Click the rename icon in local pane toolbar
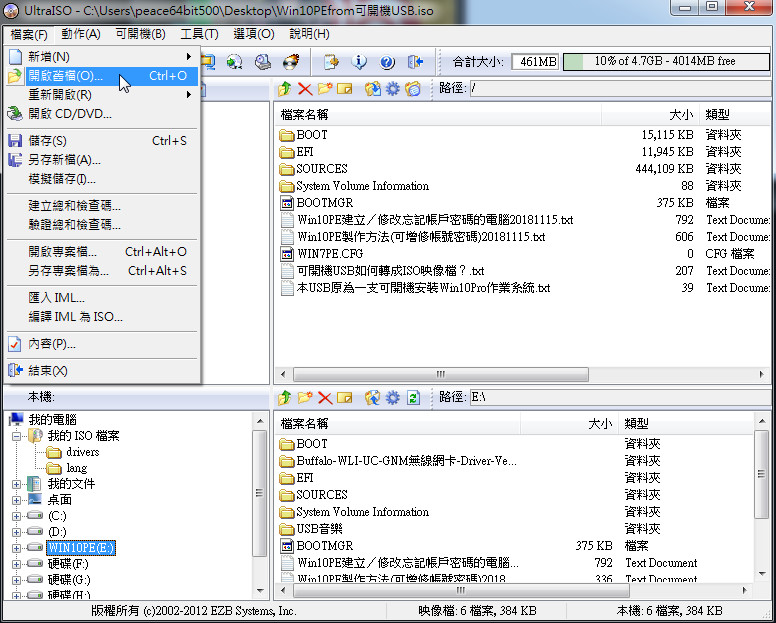 pyautogui.click(x=344, y=398)
